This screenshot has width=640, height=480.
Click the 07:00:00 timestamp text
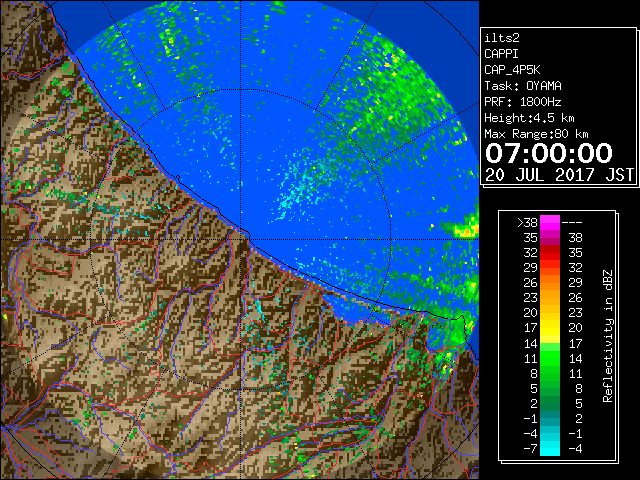click(549, 153)
